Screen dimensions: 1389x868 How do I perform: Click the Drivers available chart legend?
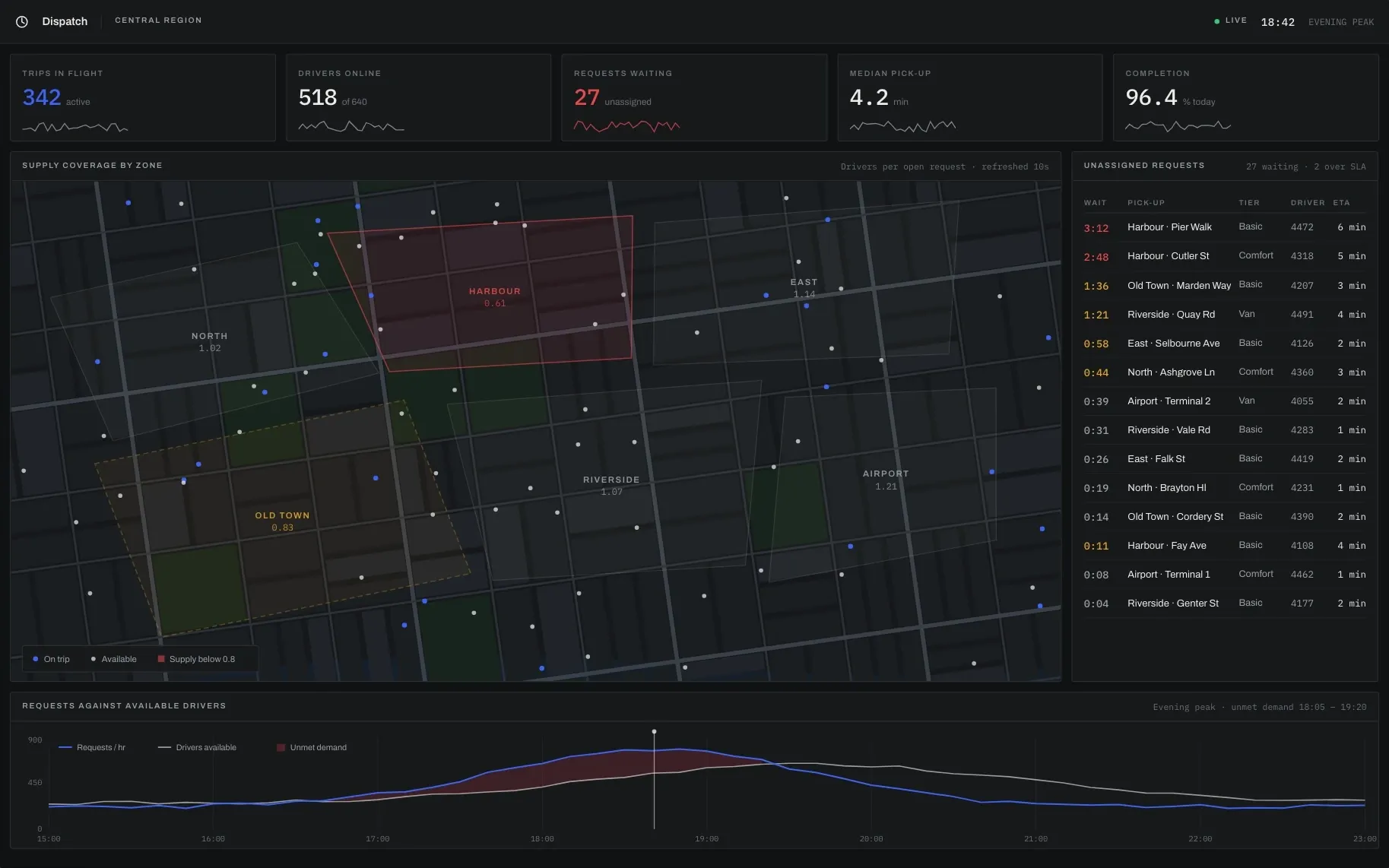pos(197,747)
